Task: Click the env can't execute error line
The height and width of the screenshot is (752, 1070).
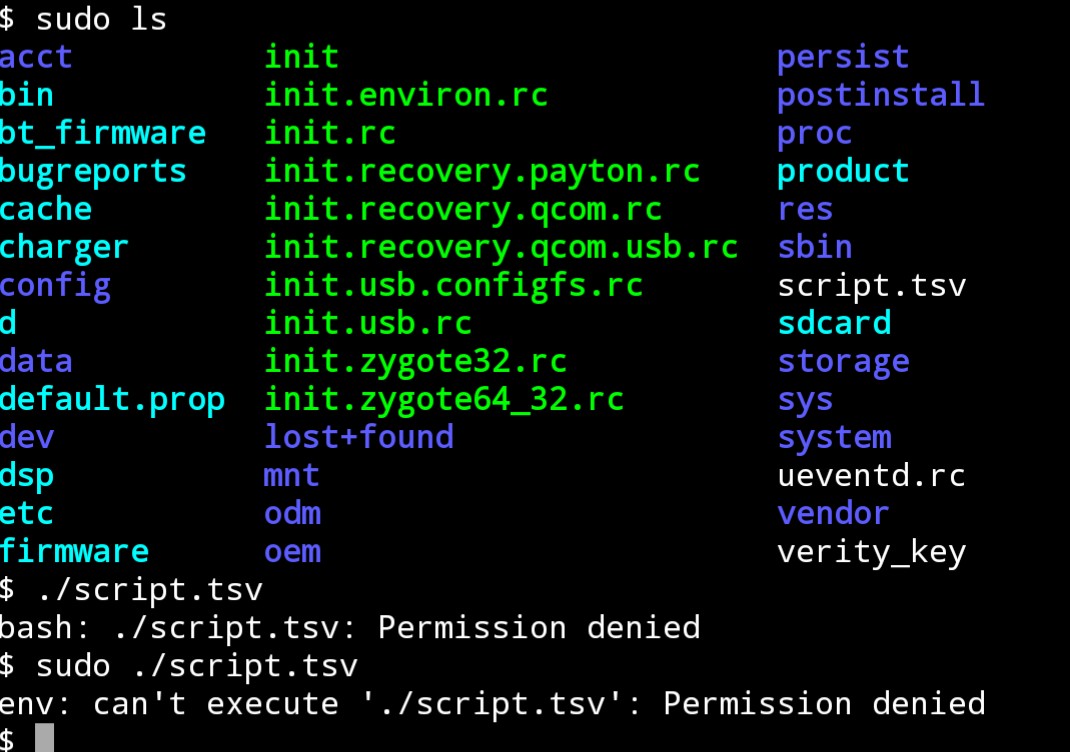Action: pos(492,703)
